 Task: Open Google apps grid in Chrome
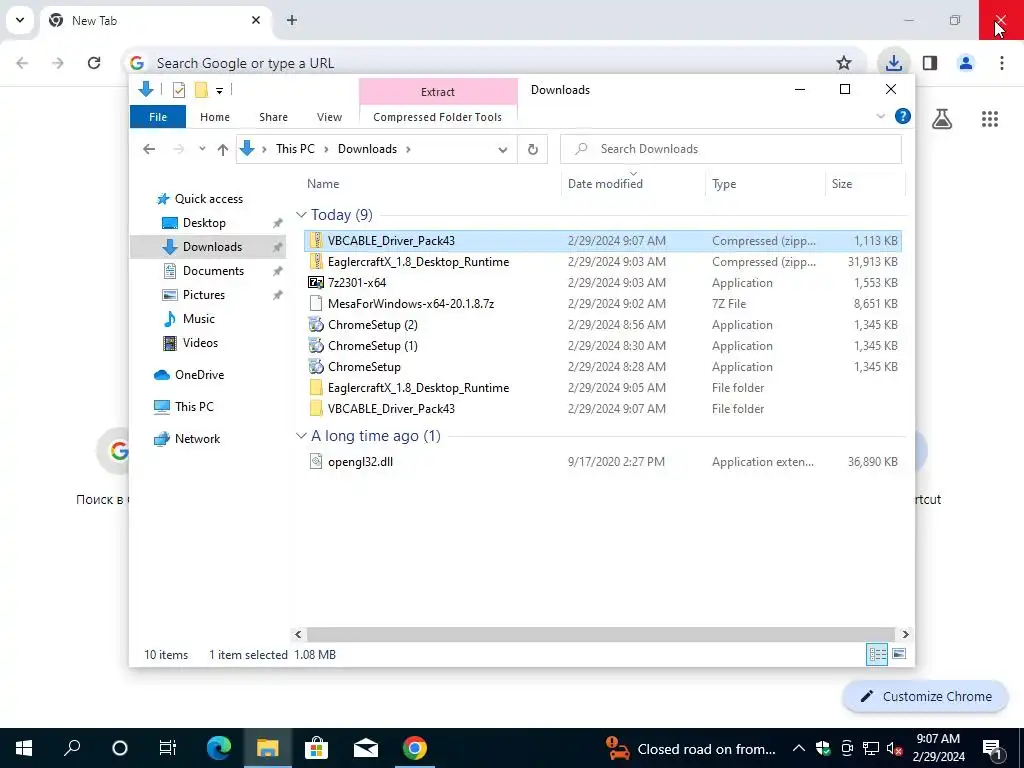[x=989, y=119]
